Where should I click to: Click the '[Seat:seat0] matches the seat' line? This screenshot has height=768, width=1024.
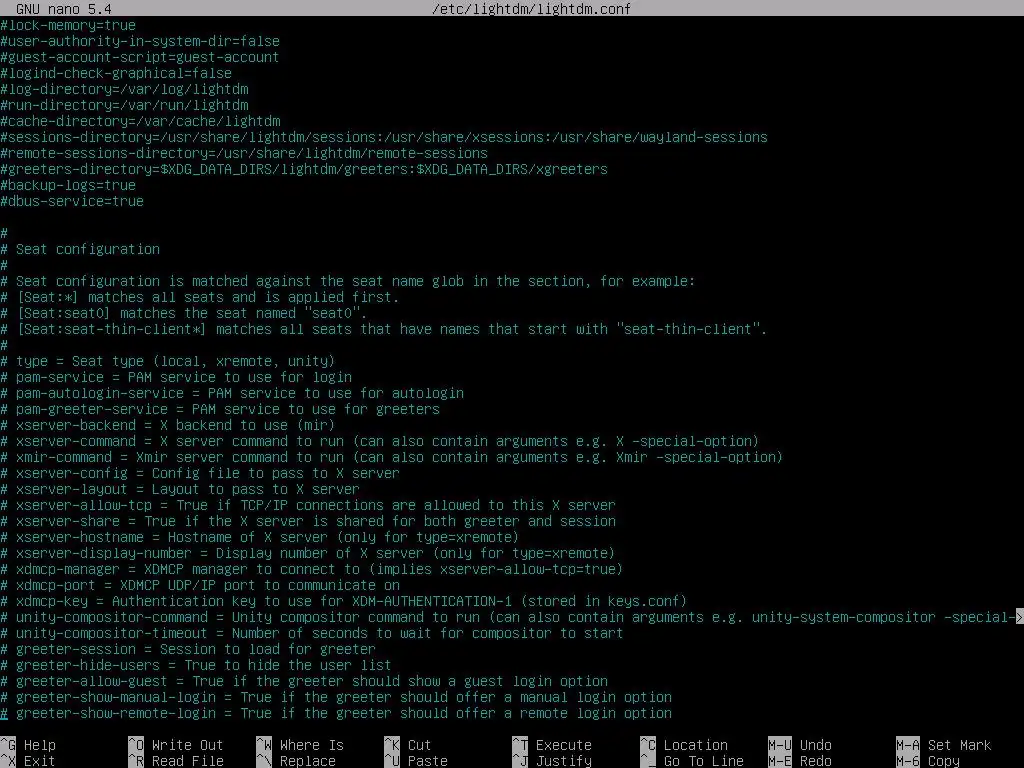point(184,313)
